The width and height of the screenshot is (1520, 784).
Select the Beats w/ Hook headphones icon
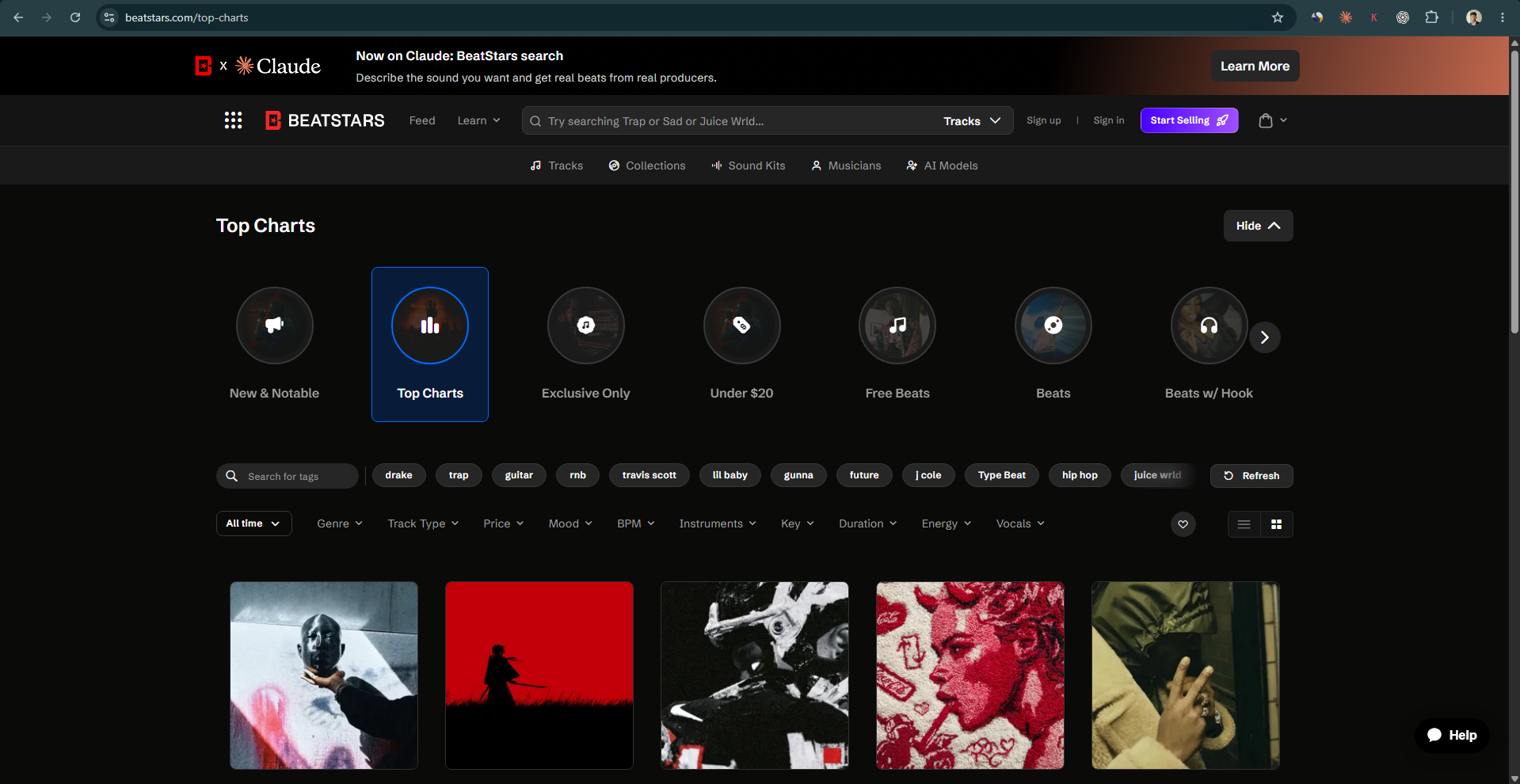pyautogui.click(x=1210, y=325)
